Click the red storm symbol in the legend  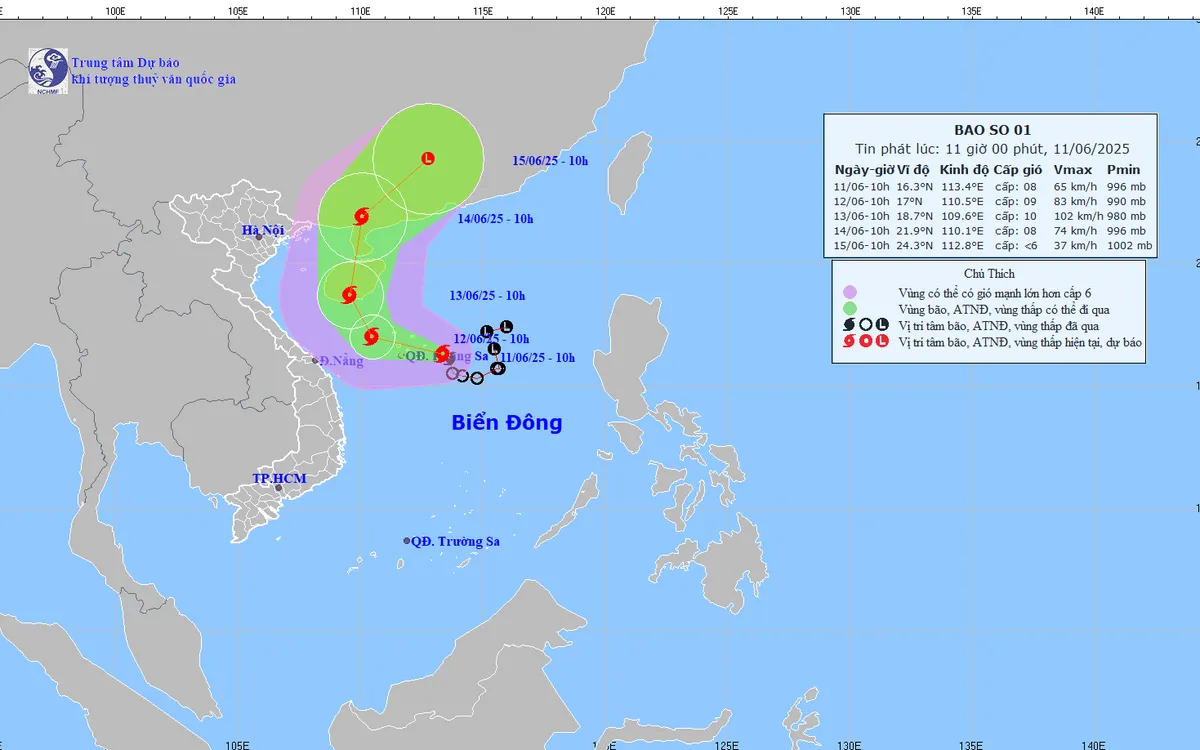point(850,342)
